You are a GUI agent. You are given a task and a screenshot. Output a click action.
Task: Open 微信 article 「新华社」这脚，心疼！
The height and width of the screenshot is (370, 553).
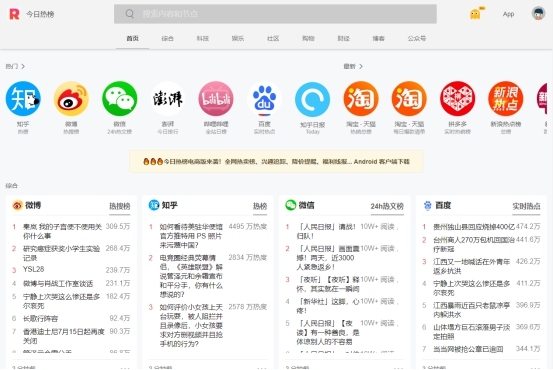(328, 306)
